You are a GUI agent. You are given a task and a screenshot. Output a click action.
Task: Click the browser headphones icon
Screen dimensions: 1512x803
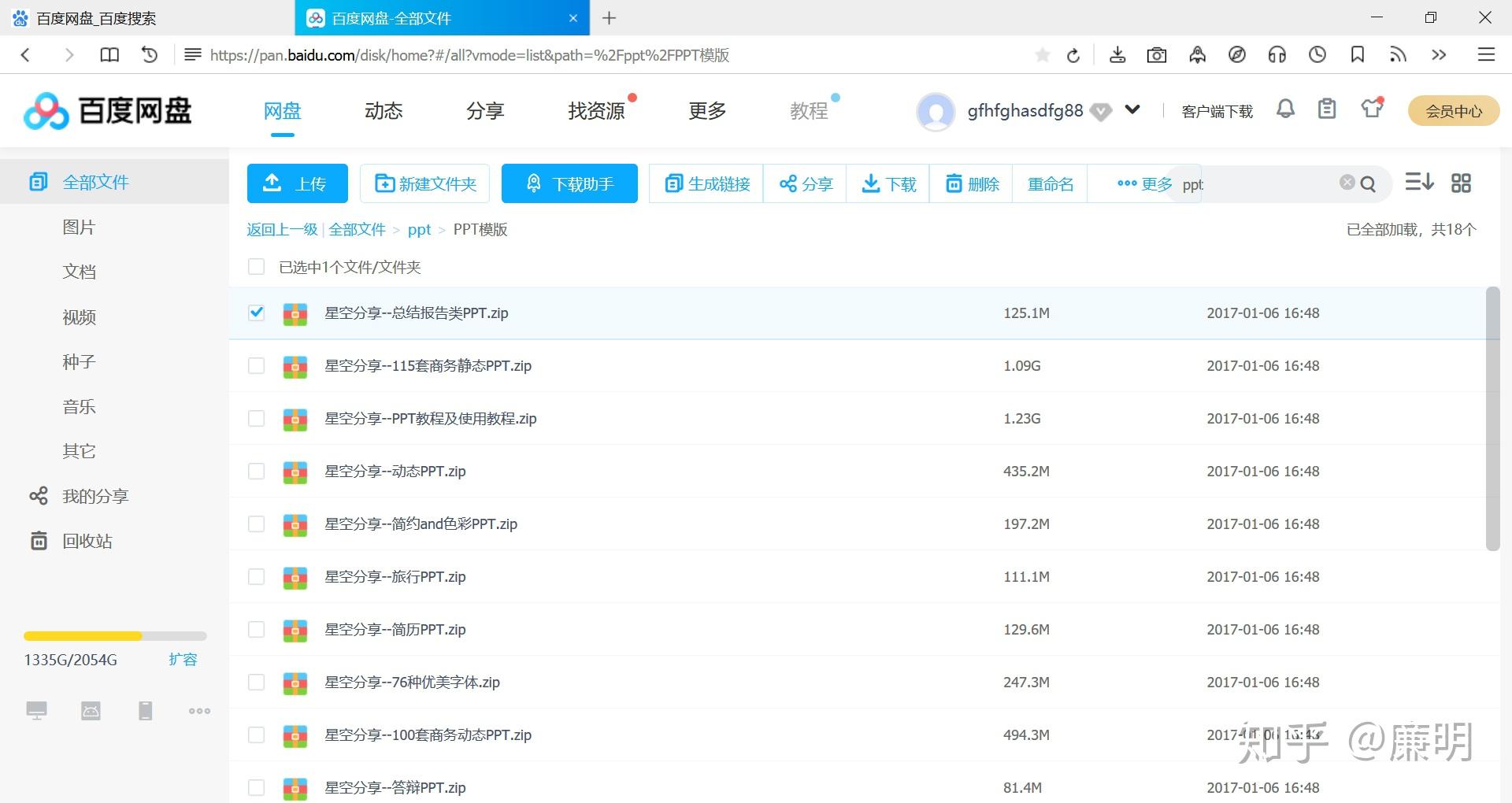(1277, 54)
